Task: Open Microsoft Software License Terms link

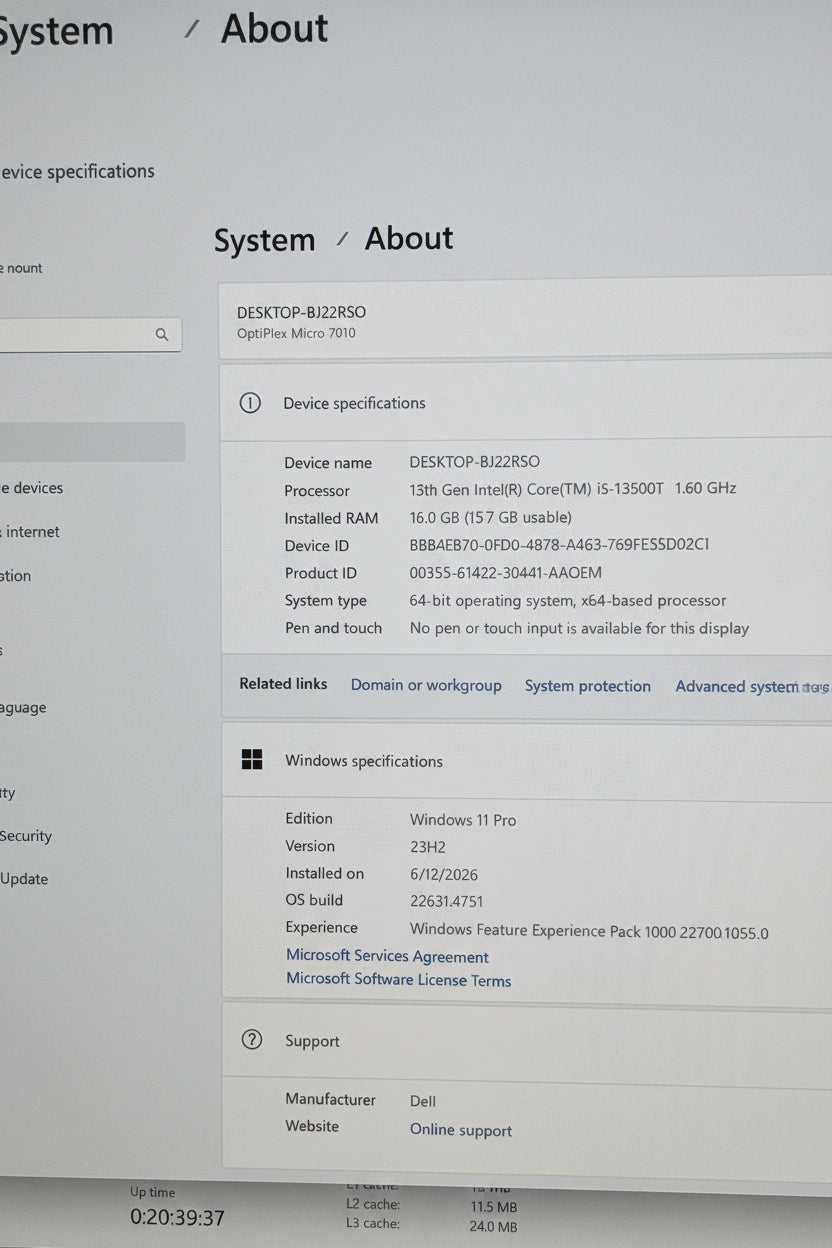Action: tap(399, 980)
